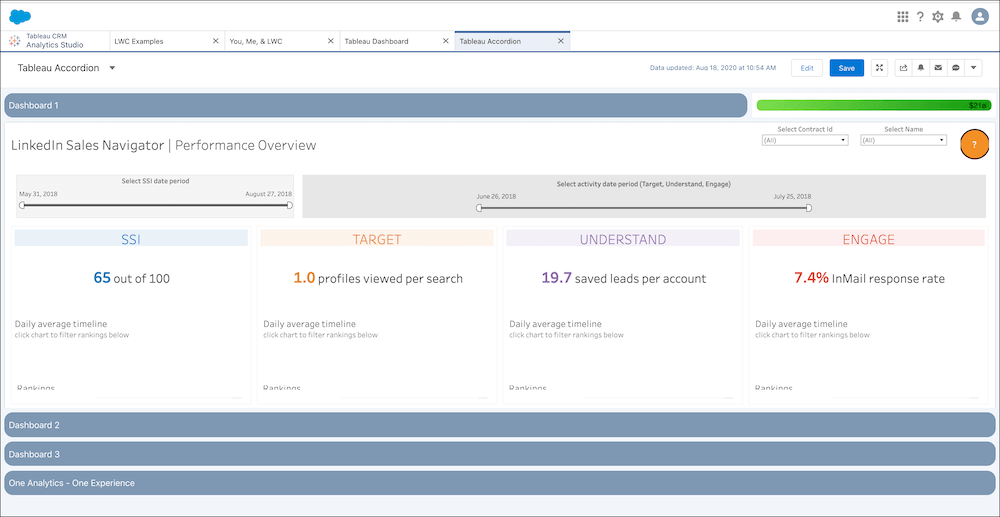The height and width of the screenshot is (517, 1000).
Task: Close the Tableau Accordion tab
Action: point(561,41)
